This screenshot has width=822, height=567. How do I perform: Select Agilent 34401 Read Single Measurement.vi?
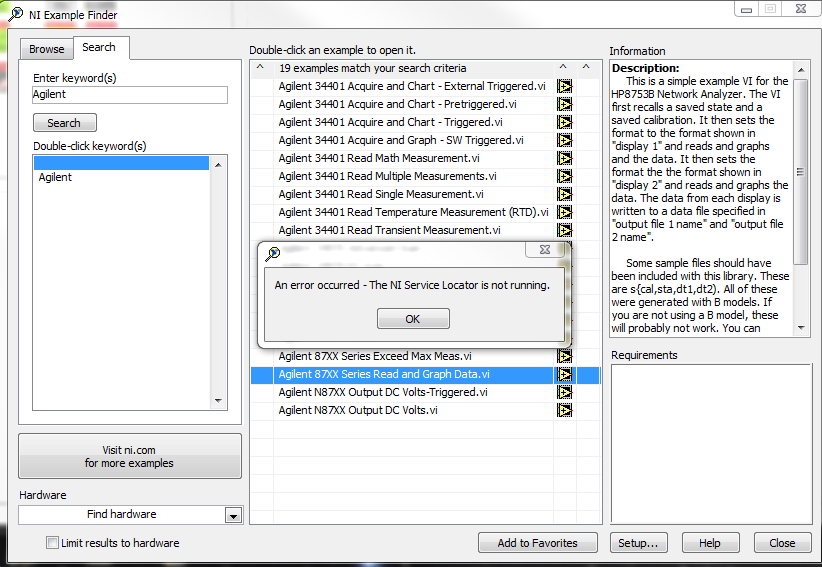pyautogui.click(x=381, y=194)
